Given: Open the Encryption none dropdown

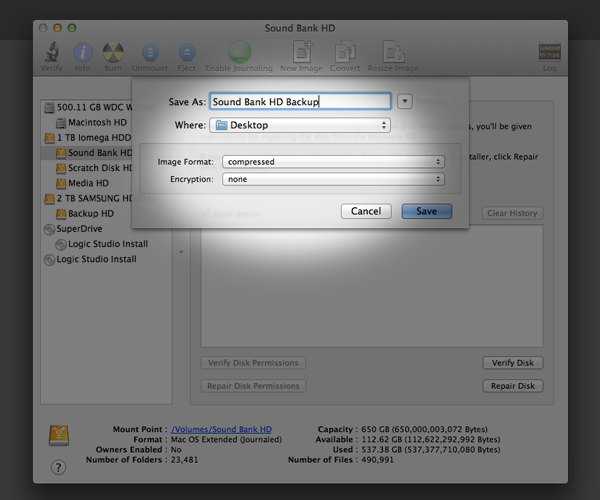Looking at the screenshot, I should click(333, 179).
